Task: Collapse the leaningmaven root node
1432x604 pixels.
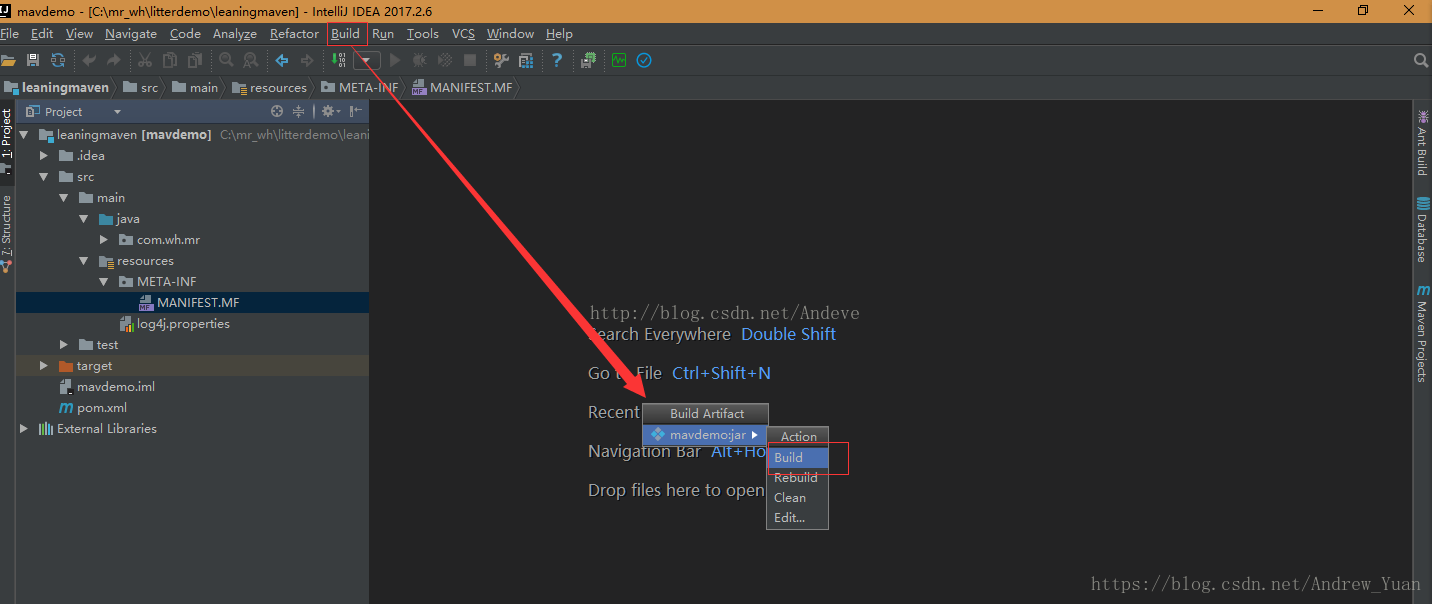Action: [24, 134]
